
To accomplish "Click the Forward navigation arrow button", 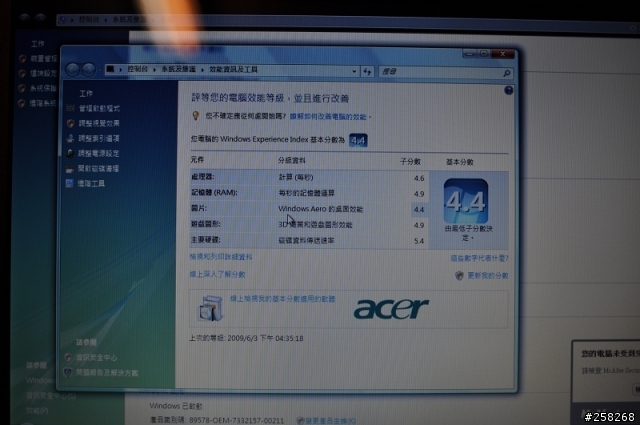I will point(89,70).
